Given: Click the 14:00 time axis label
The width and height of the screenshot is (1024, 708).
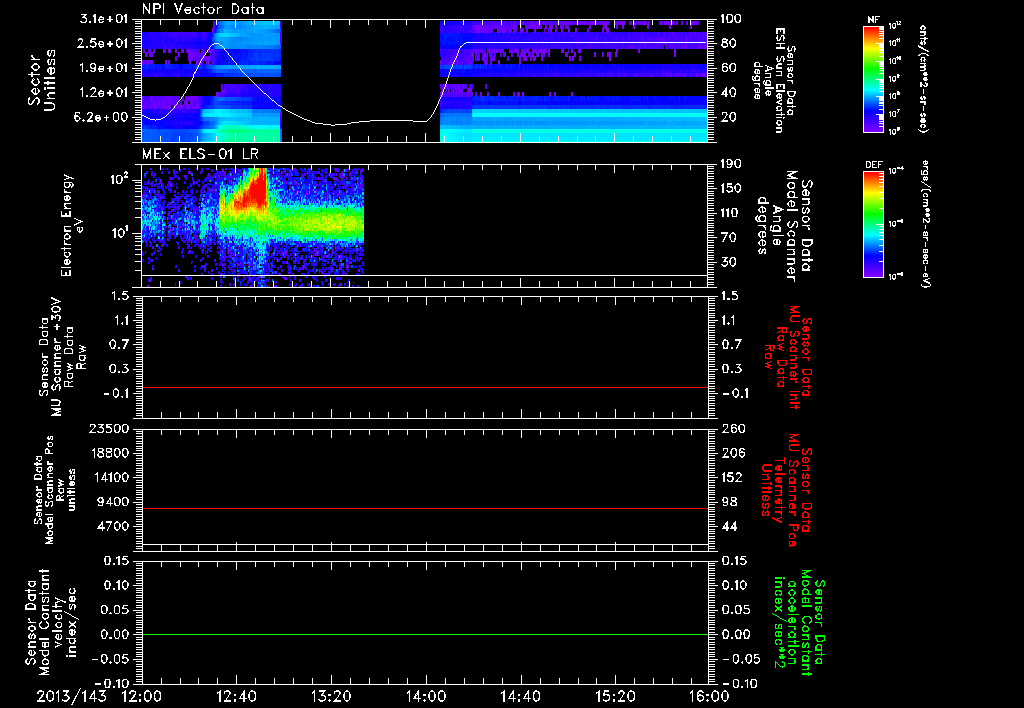Looking at the screenshot, I should point(426,696).
